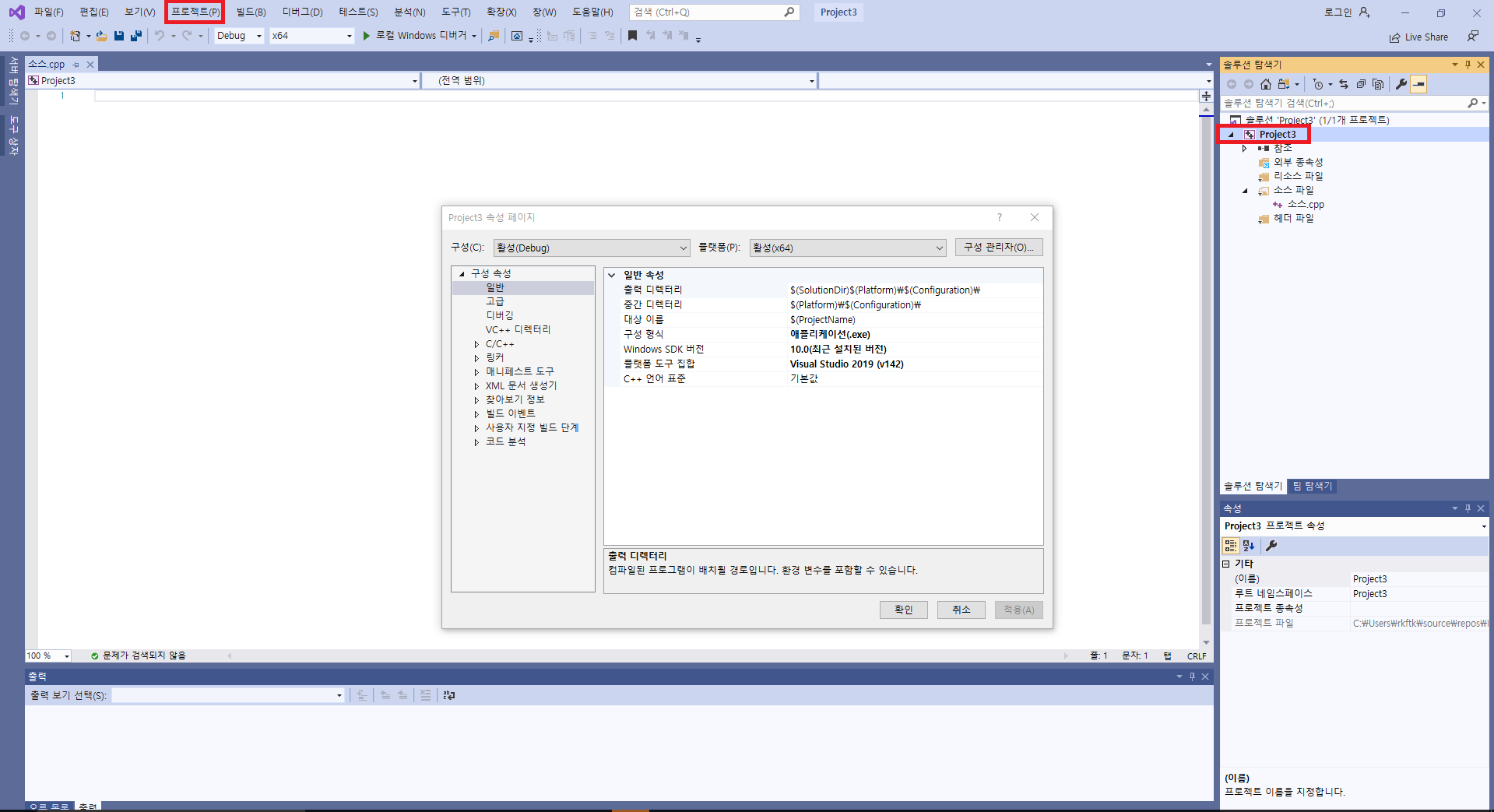
Task: Open the 출력 보기 선택 dropdown
Action: pos(228,695)
